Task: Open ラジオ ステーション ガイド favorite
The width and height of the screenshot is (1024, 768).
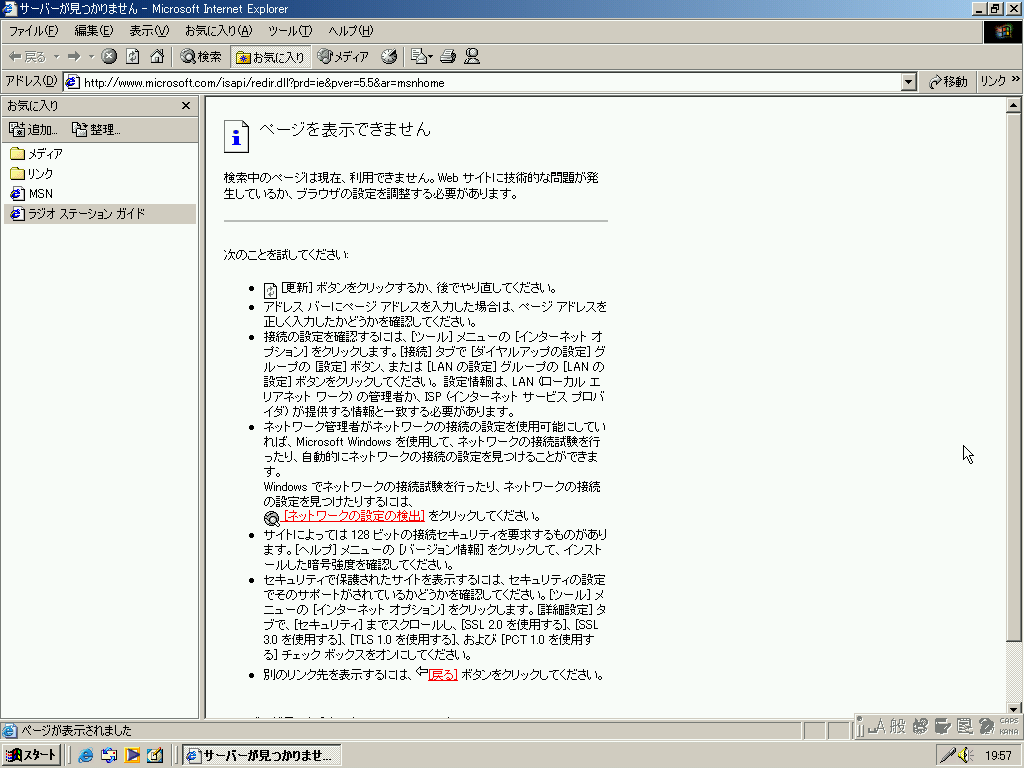Action: click(x=99, y=214)
